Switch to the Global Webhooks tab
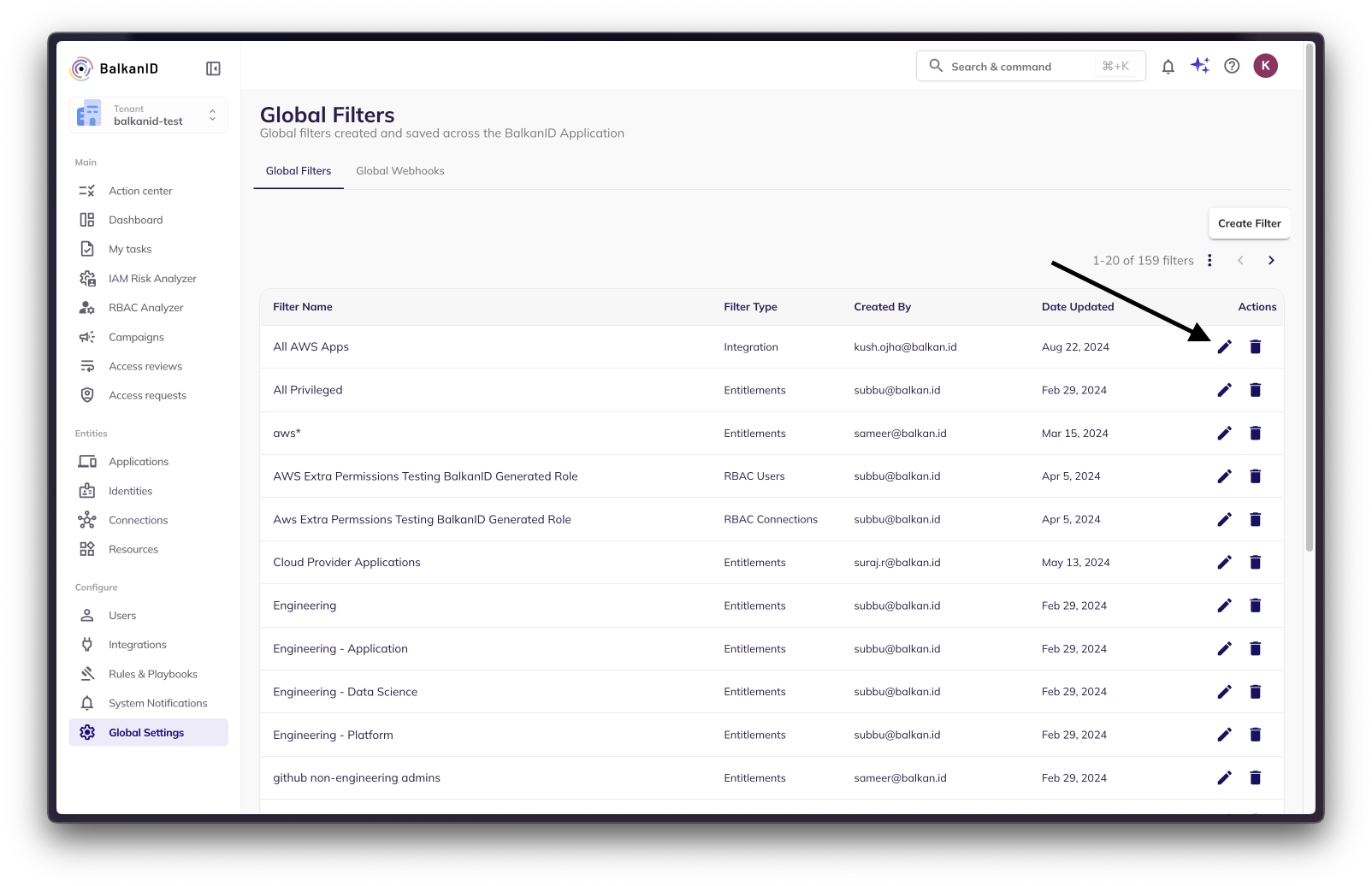This screenshot has height=886, width=1372. pyautogui.click(x=399, y=171)
